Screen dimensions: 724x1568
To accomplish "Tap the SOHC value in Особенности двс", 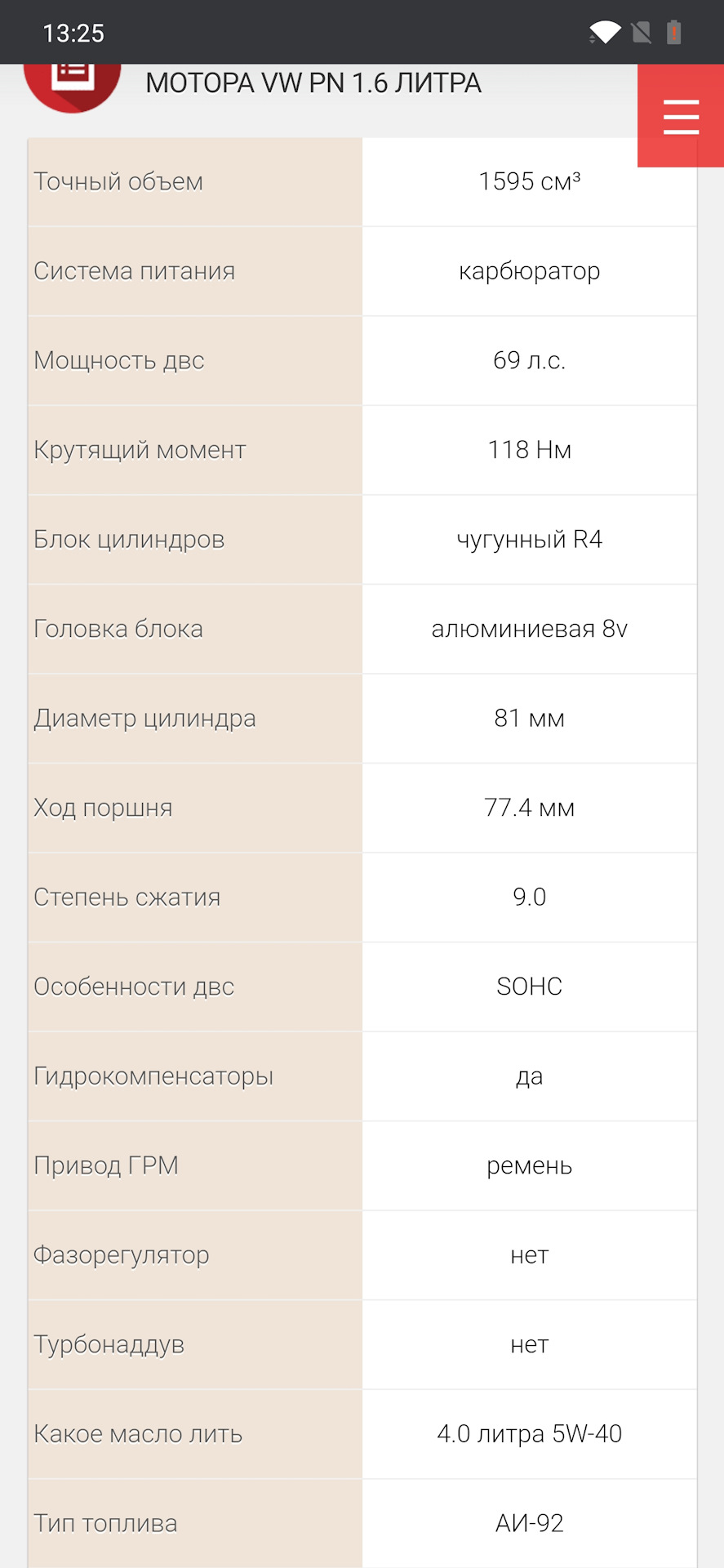I will [529, 987].
